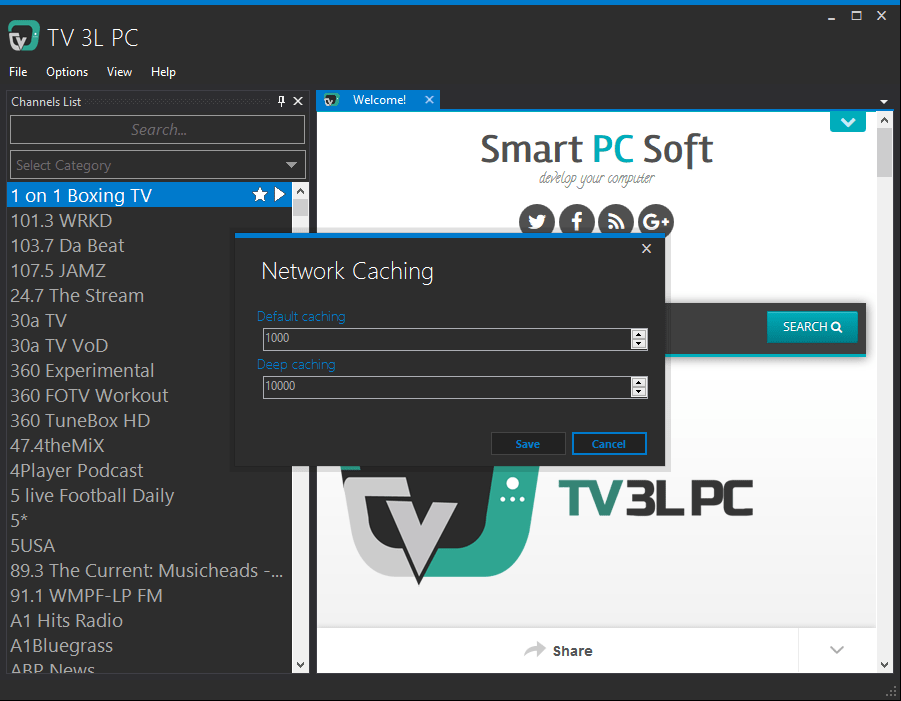Close the Network Caching dialog
Screen dimensions: 901x701
point(646,248)
